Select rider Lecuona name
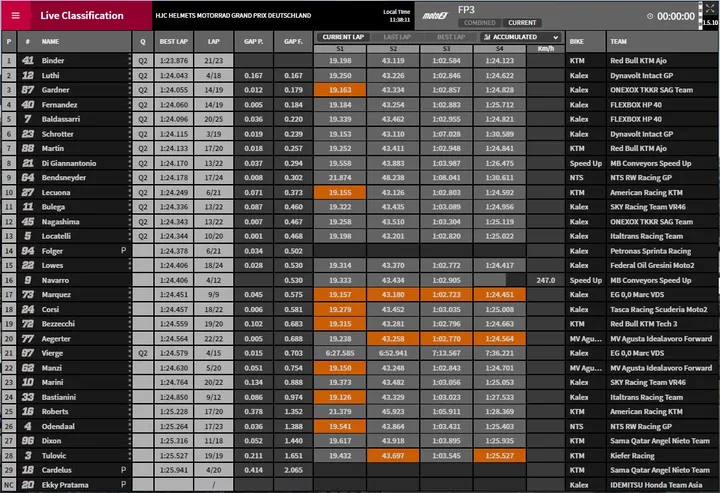 click(56, 192)
